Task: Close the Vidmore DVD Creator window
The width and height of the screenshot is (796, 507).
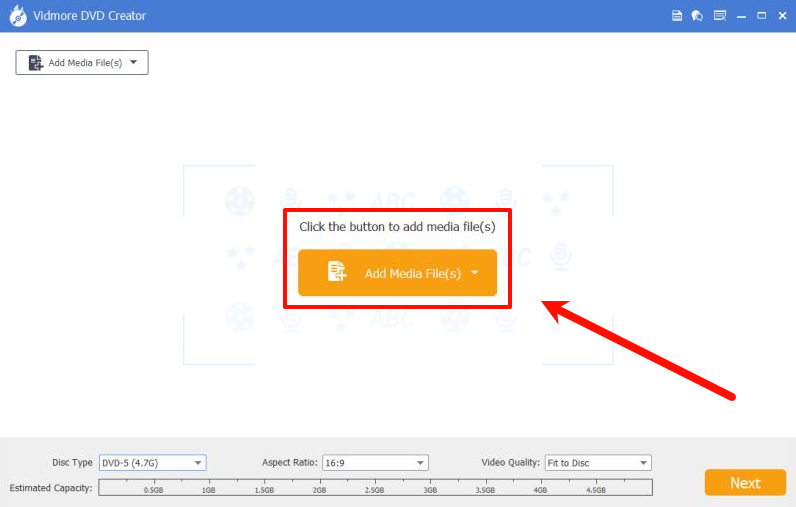Action: point(782,16)
